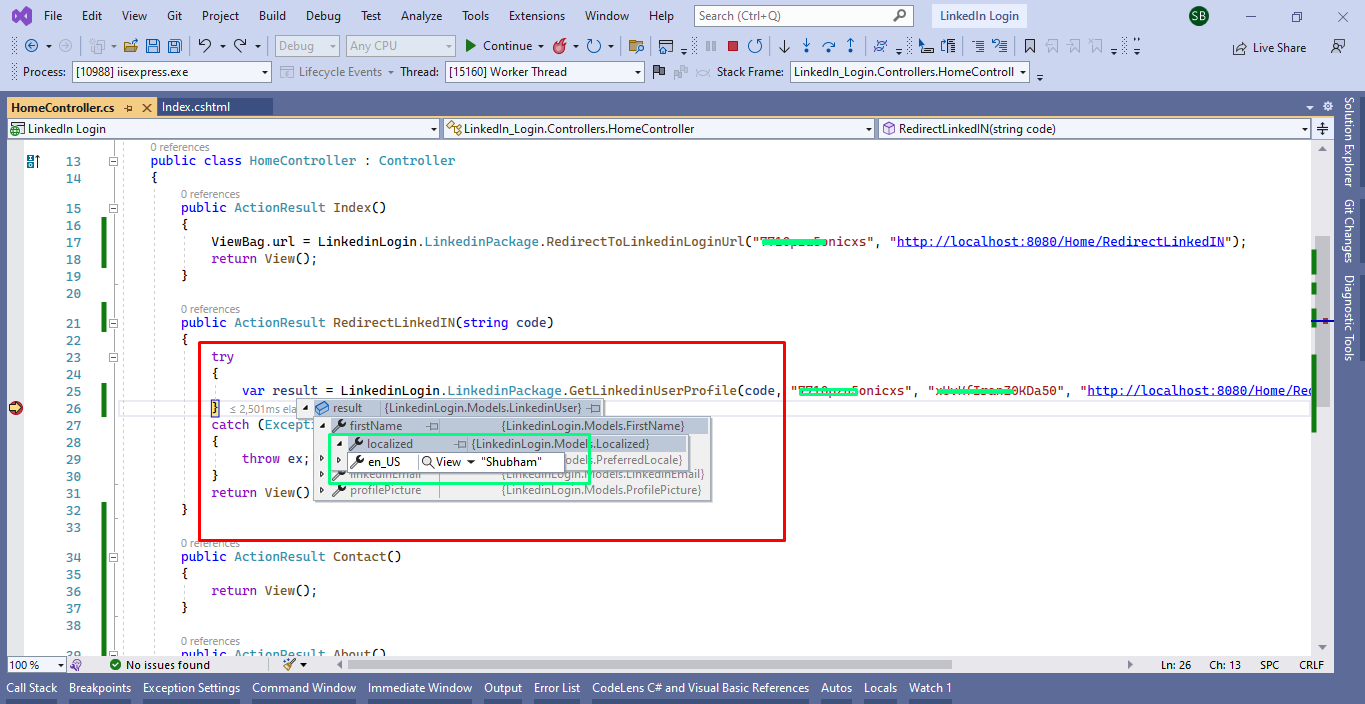Open the File menu
Image resolution: width=1365 pixels, height=704 pixels.
pyautogui.click(x=53, y=16)
